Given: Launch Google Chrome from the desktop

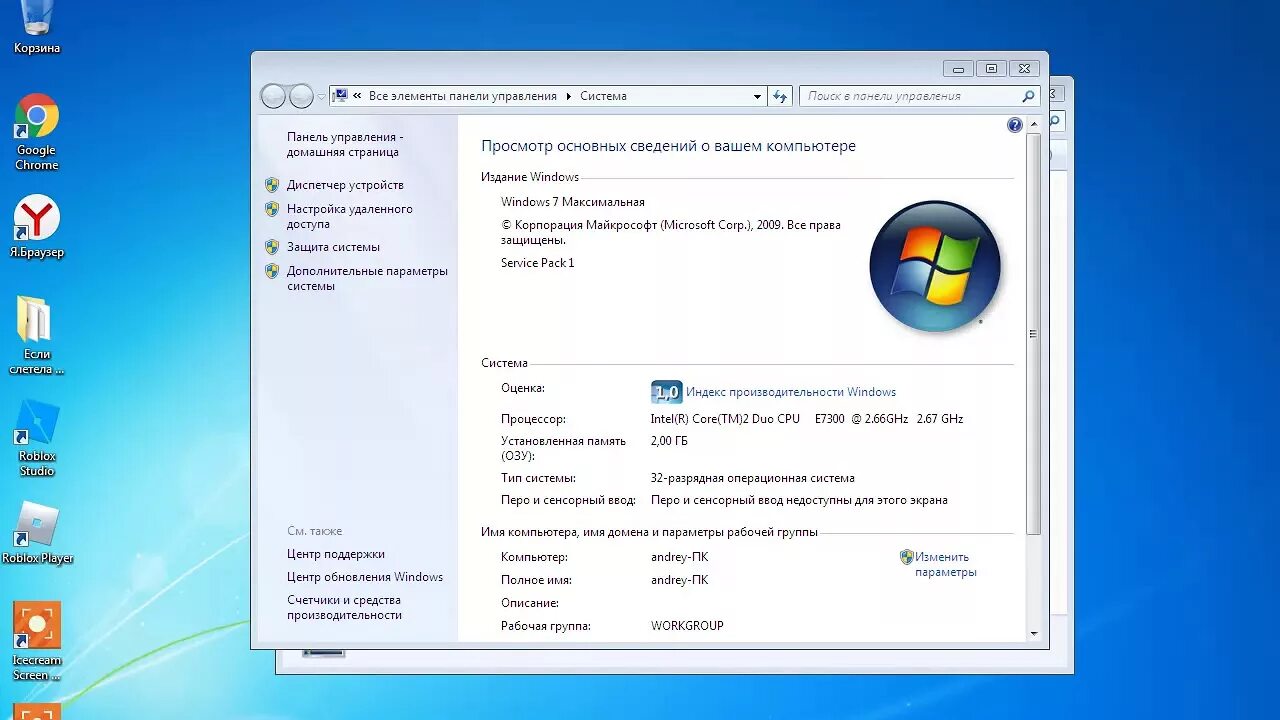Looking at the screenshot, I should pos(37,131).
